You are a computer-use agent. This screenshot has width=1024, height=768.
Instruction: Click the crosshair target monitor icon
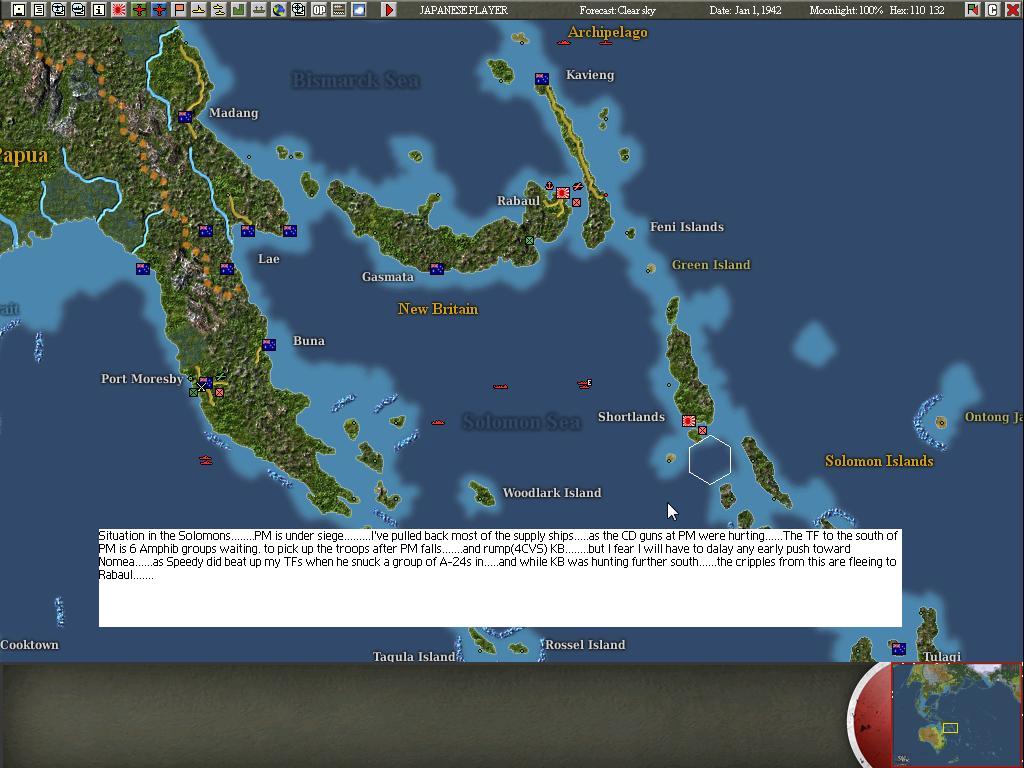click(298, 10)
